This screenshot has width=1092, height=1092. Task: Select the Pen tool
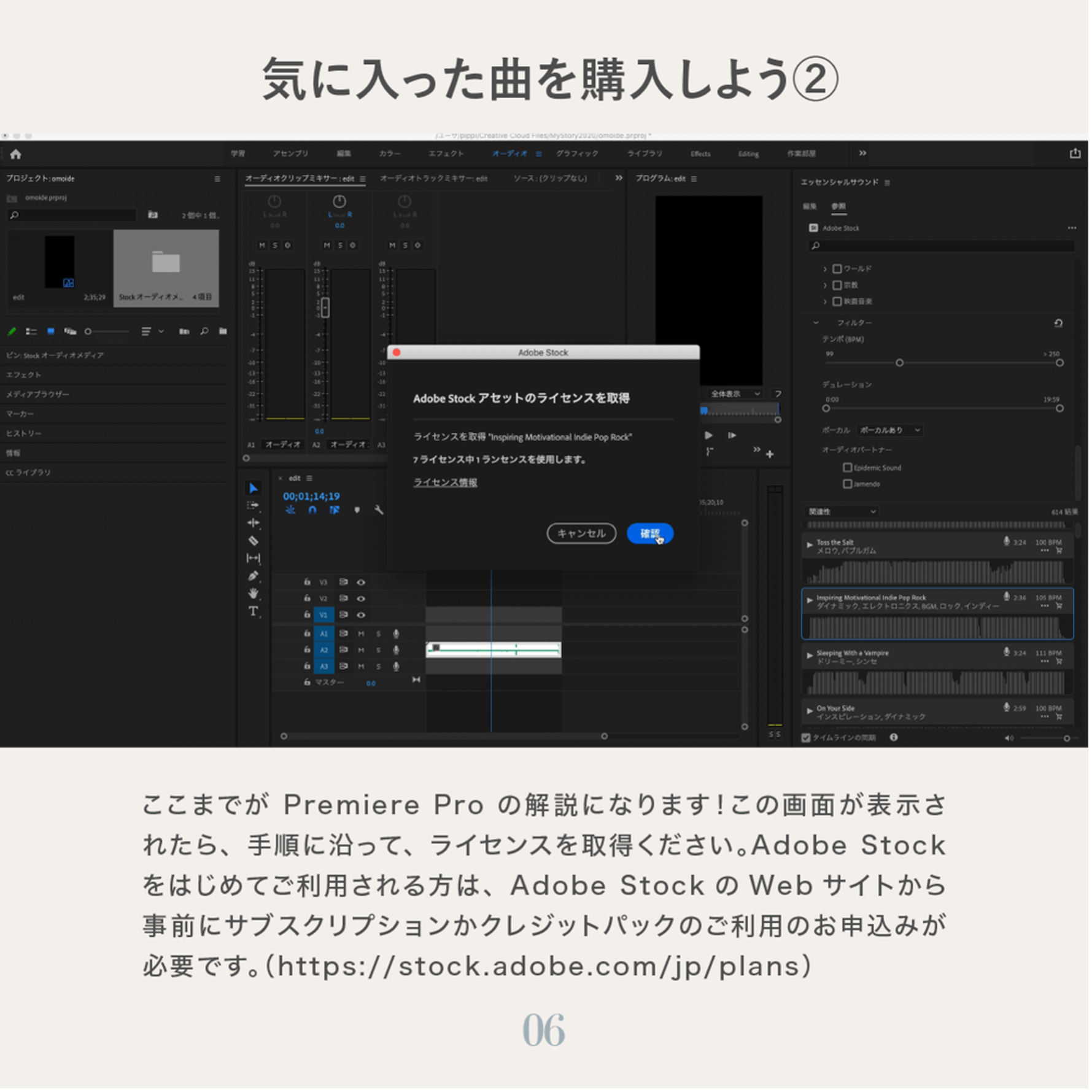[x=254, y=577]
